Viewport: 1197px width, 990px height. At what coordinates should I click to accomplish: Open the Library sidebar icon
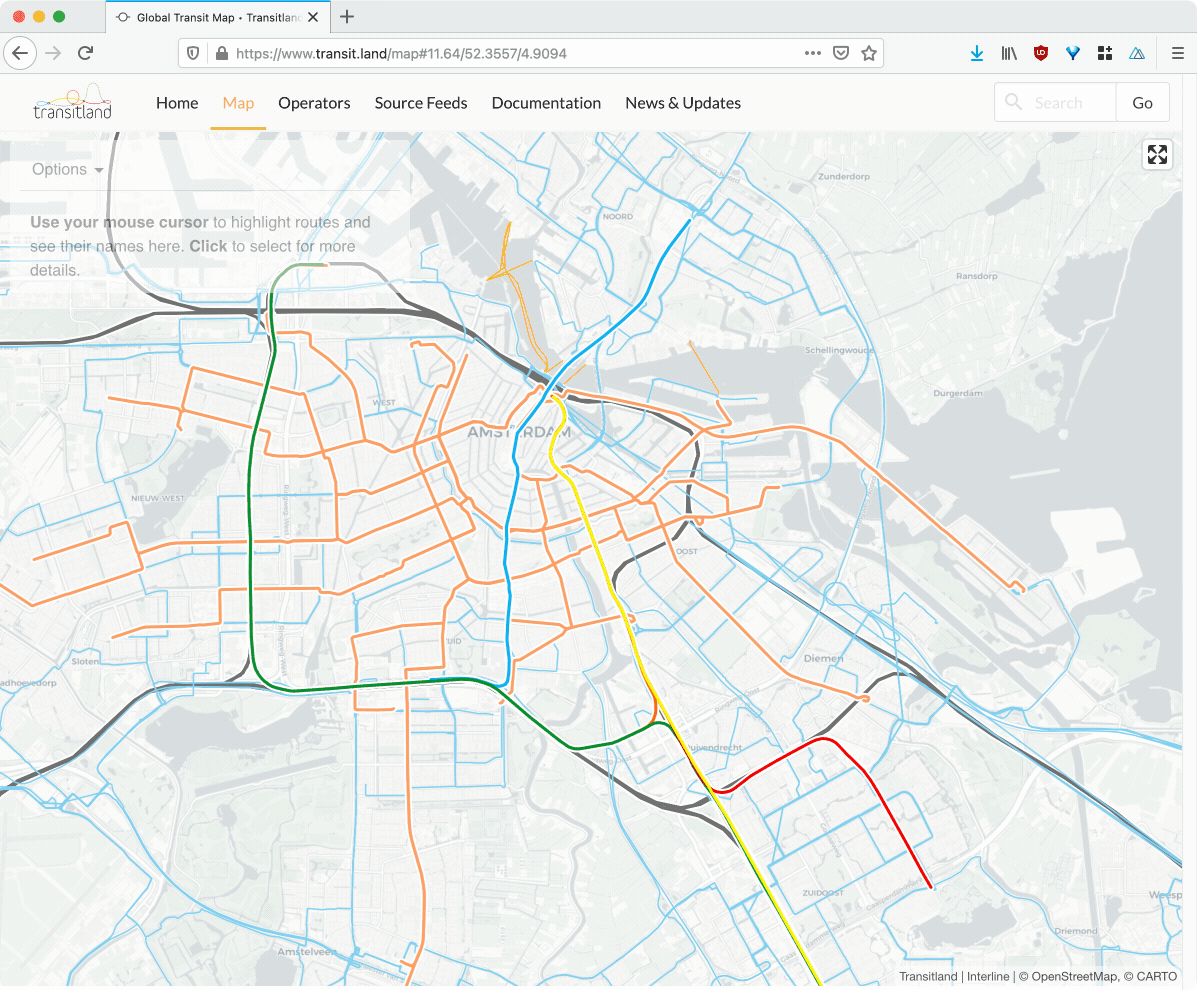point(1009,53)
